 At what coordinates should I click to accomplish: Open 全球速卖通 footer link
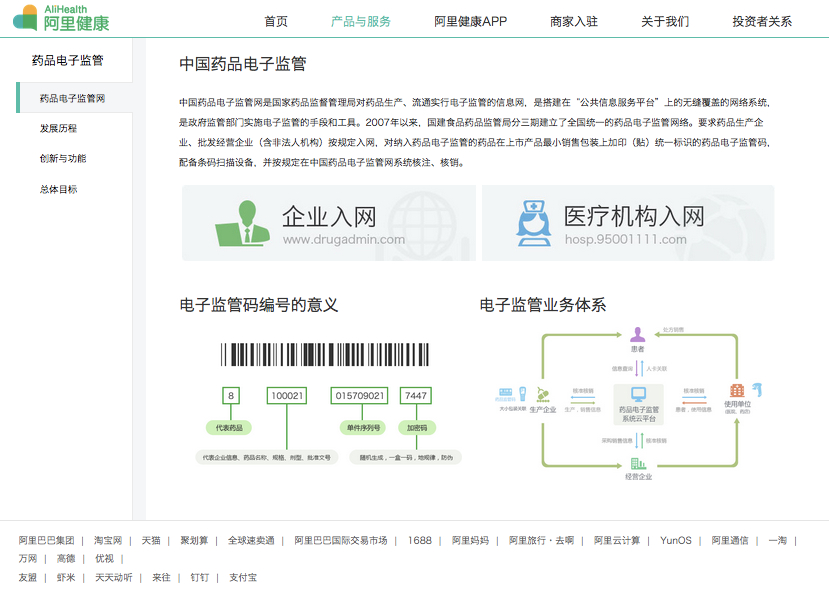point(251,541)
